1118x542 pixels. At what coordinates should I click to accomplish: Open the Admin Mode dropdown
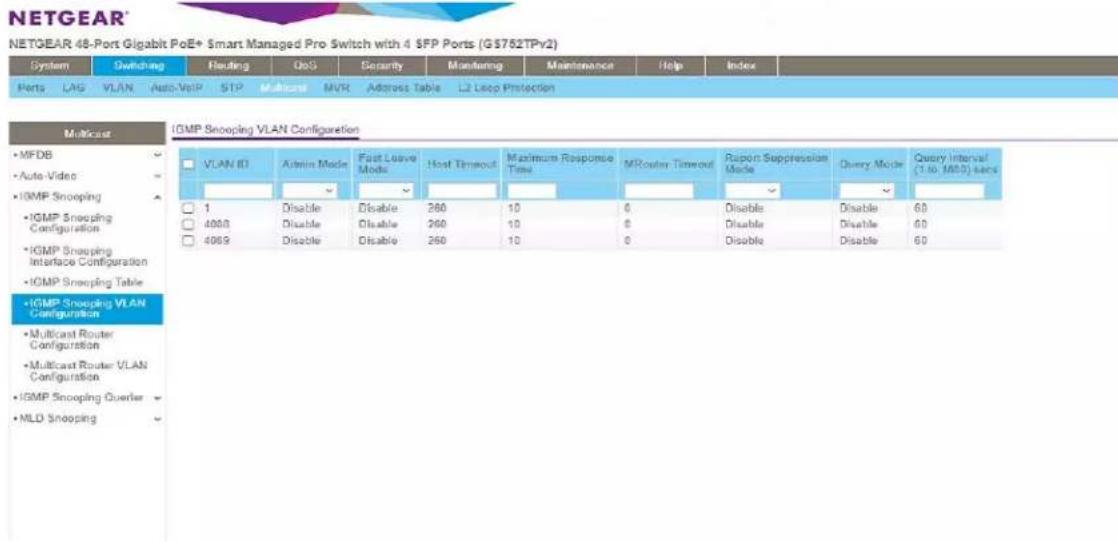point(309,191)
